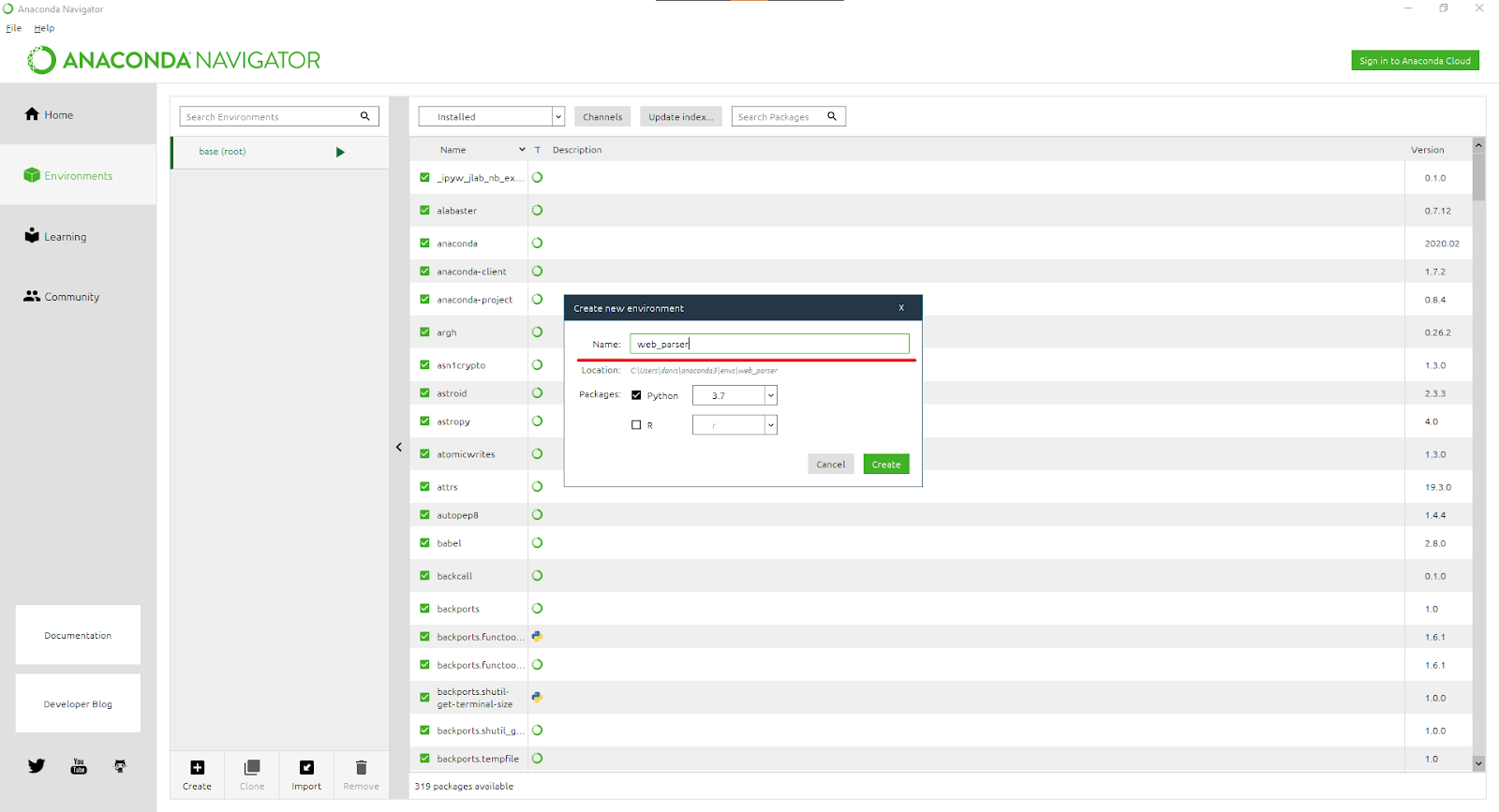Click the status circle icon for alabaster
Screen dimensions: 1499x812
[x=537, y=210]
